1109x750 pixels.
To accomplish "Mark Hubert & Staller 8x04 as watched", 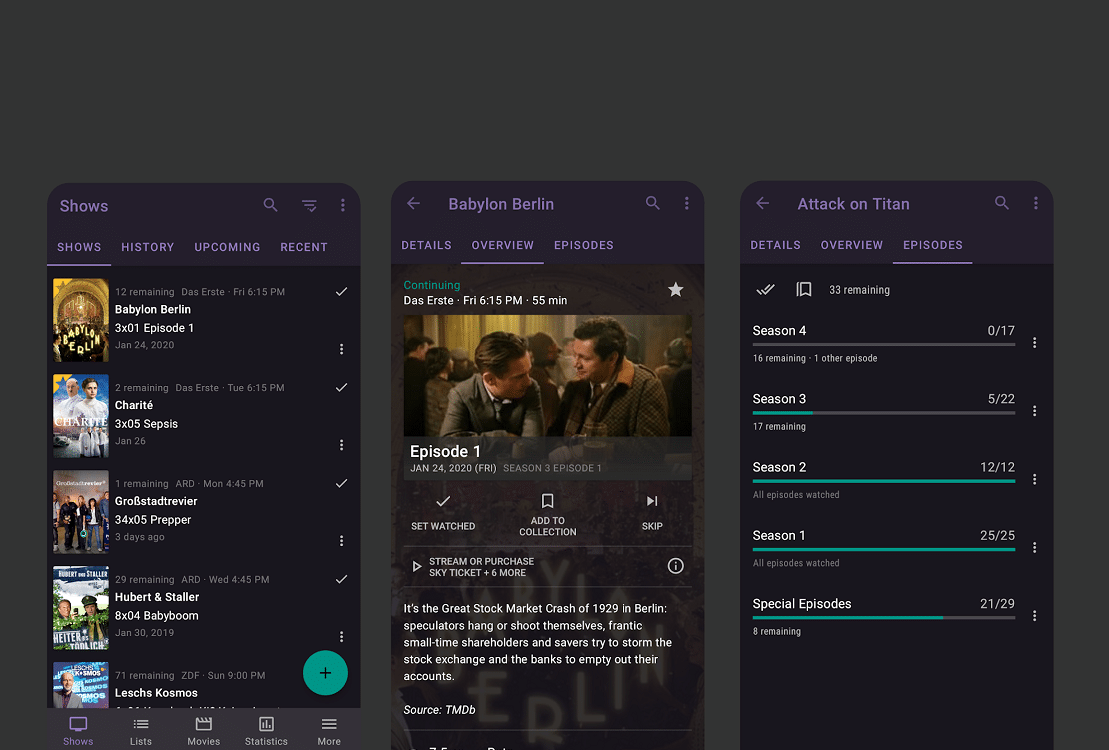I will pyautogui.click(x=342, y=579).
